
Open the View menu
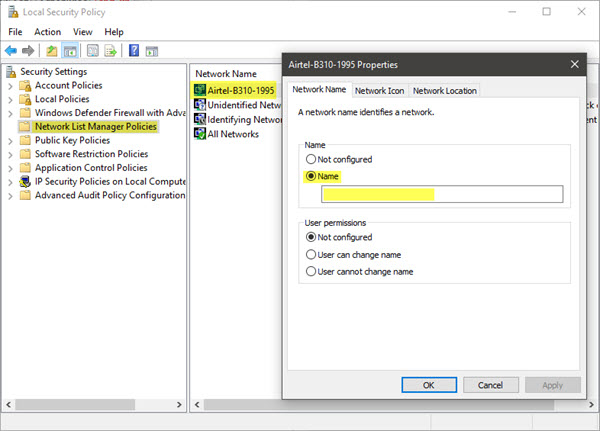[x=83, y=32]
